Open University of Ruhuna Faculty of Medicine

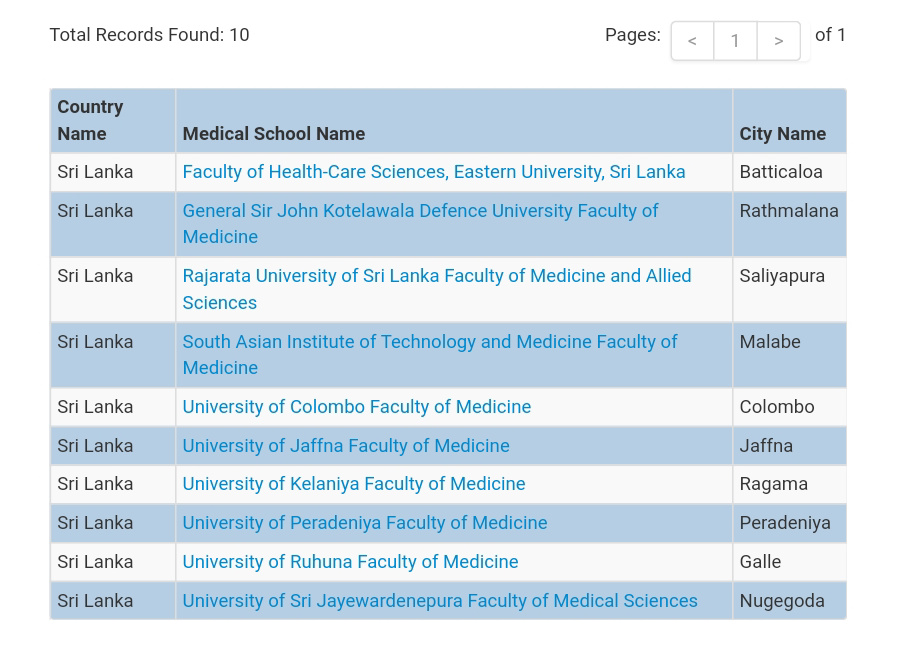(x=350, y=562)
